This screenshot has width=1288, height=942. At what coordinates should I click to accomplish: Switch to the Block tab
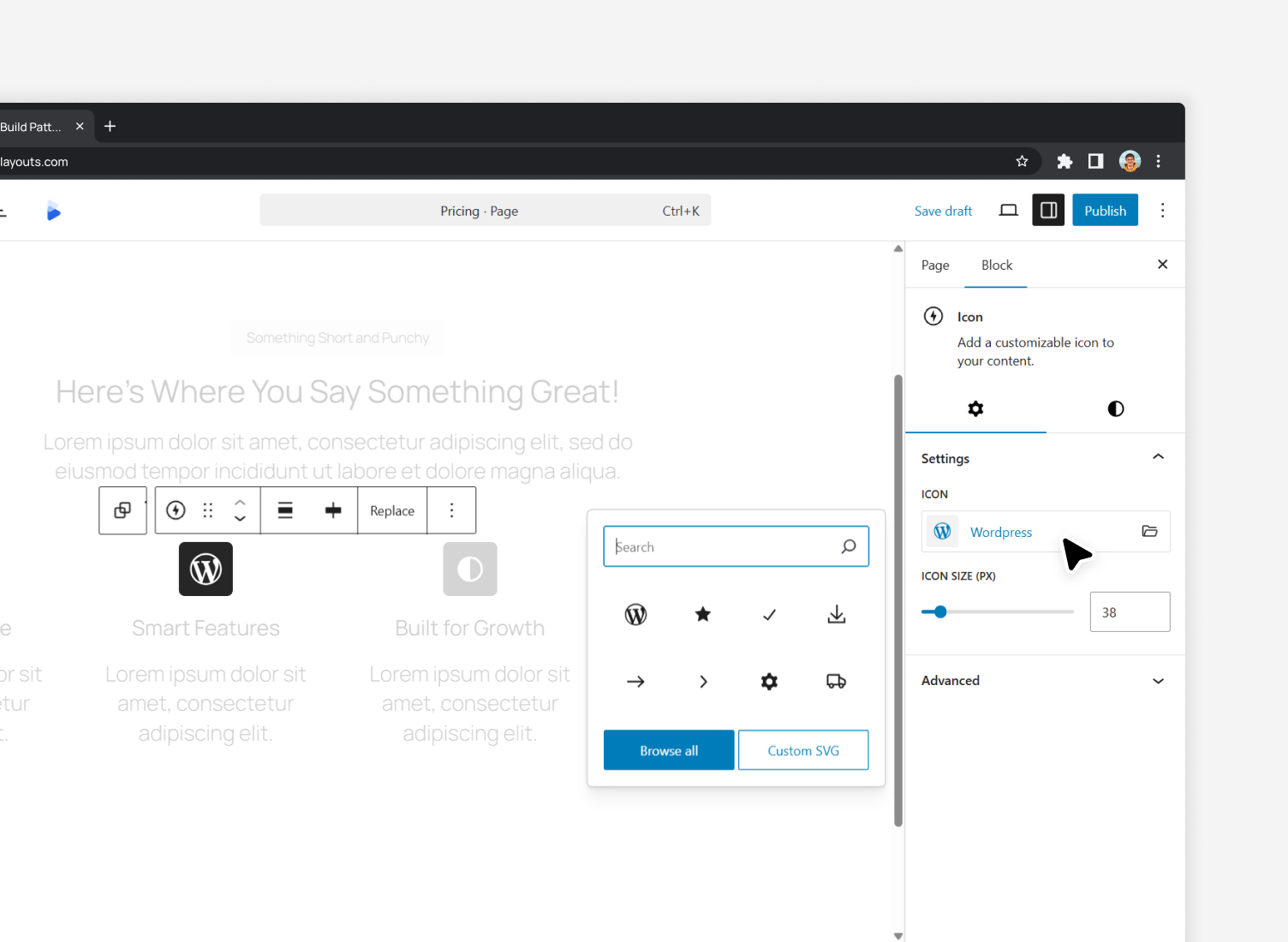[x=996, y=265]
